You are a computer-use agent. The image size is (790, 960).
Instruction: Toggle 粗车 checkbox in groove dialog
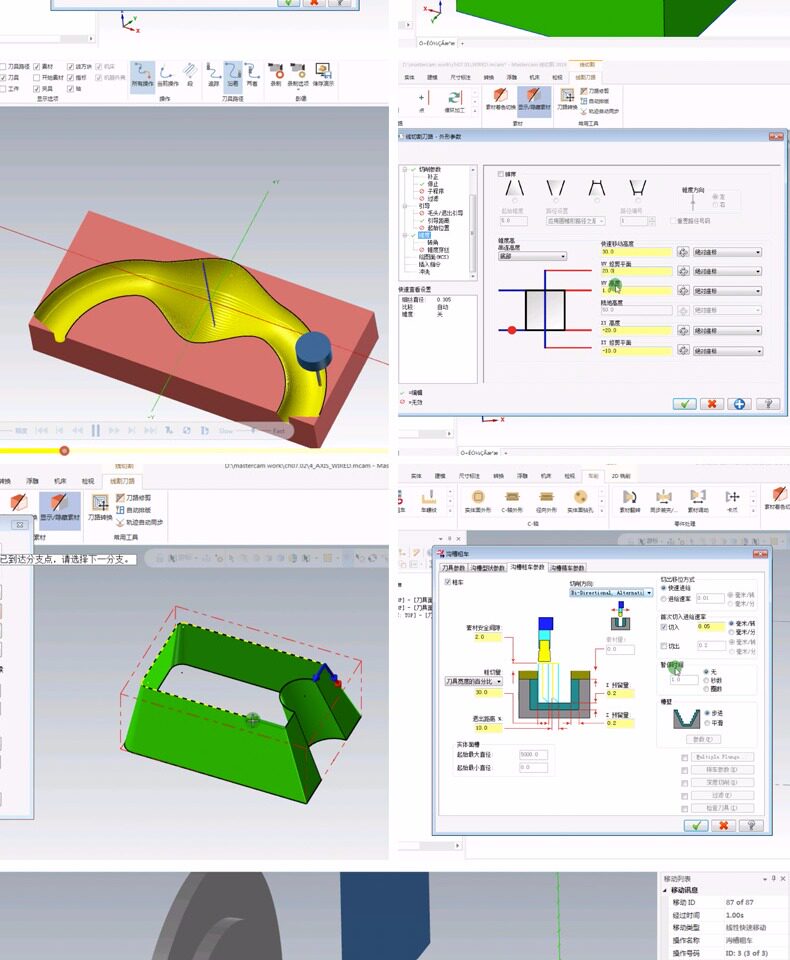click(448, 582)
